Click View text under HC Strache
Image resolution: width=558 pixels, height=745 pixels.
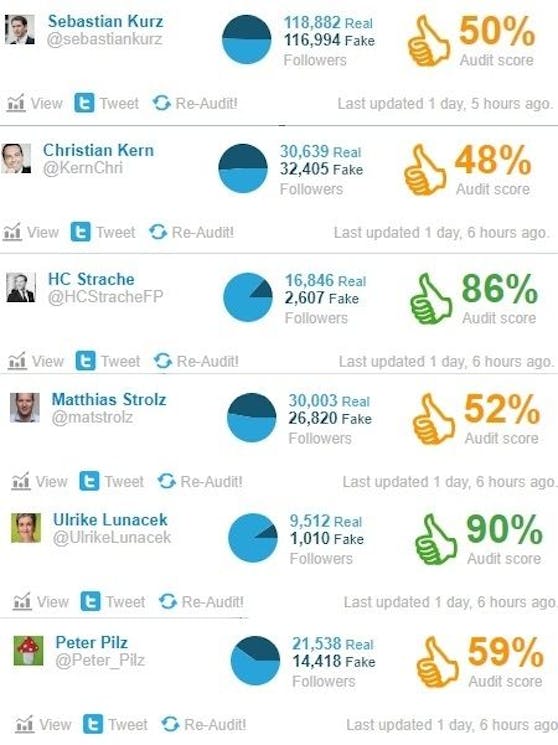(48, 361)
